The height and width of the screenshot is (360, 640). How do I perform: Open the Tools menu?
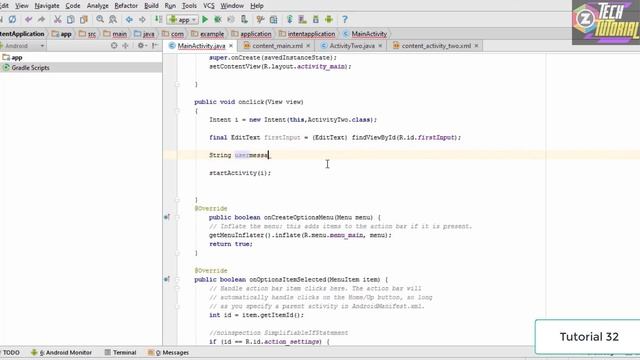pyautogui.click(x=189, y=6)
